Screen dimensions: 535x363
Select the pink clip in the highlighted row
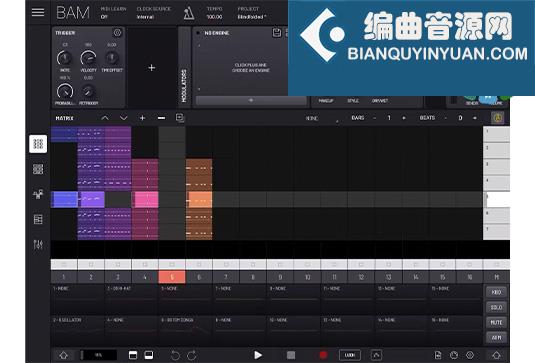[x=146, y=200]
